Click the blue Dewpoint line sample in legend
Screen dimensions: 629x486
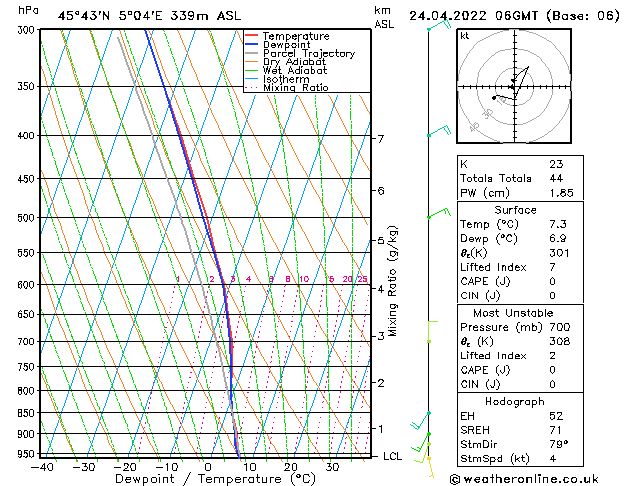251,45
